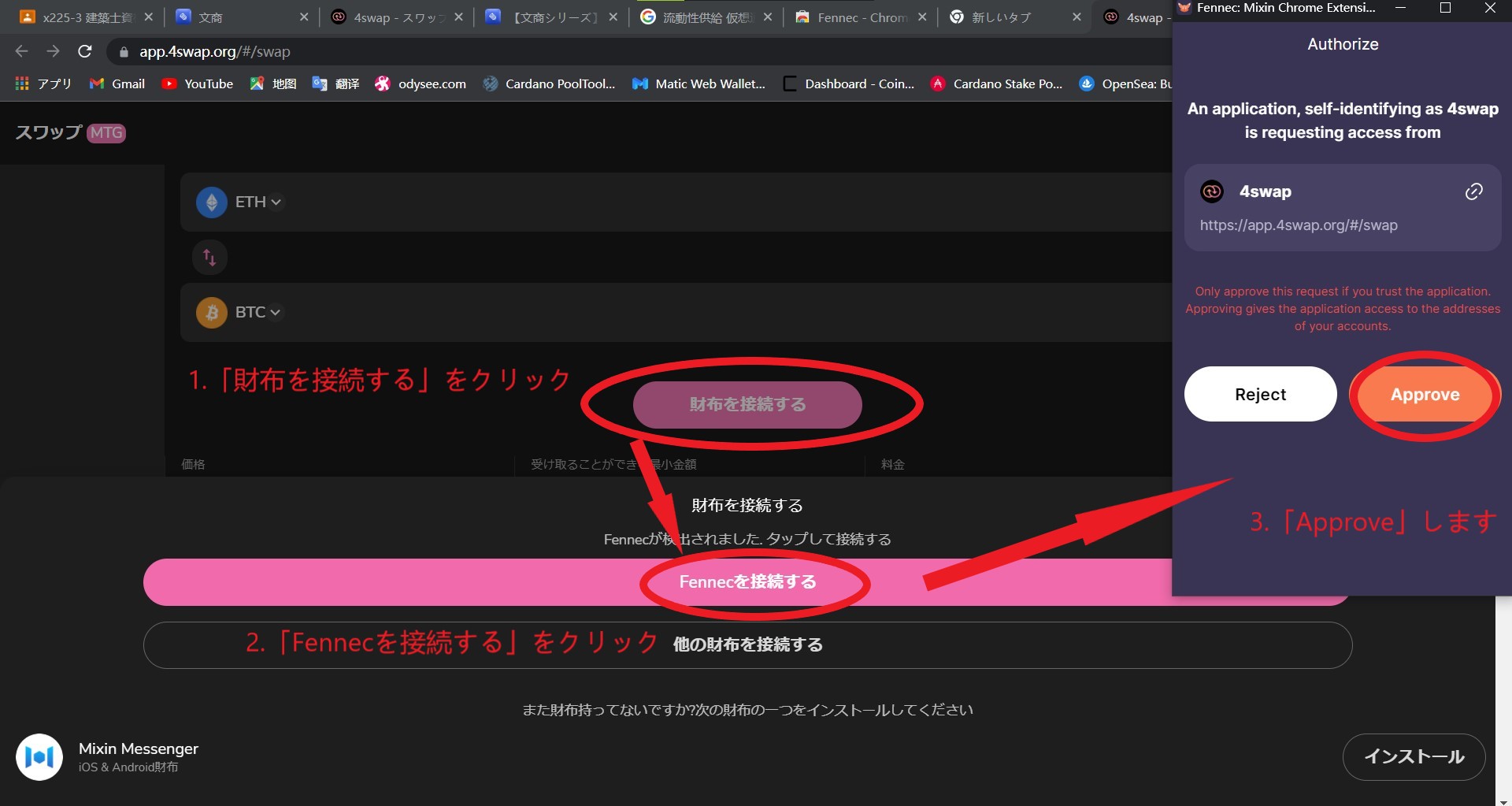Open the OpenSea bookmark

click(x=1126, y=84)
